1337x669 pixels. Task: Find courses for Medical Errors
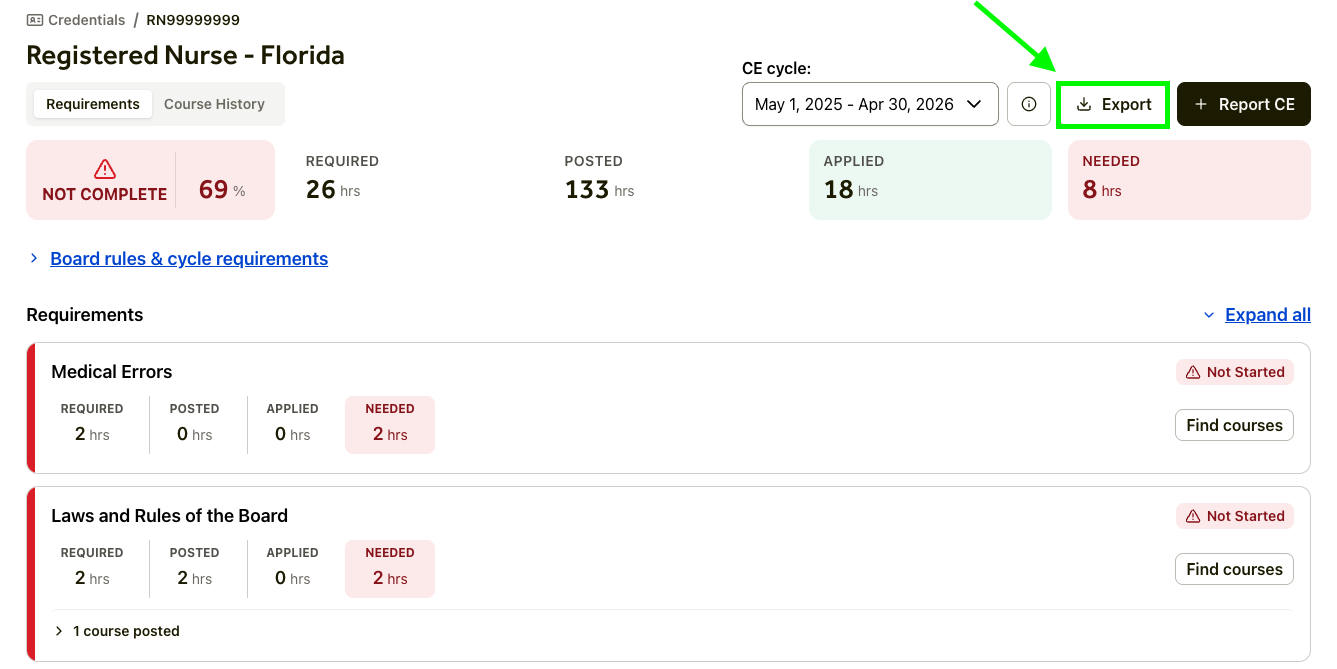pyautogui.click(x=1234, y=425)
